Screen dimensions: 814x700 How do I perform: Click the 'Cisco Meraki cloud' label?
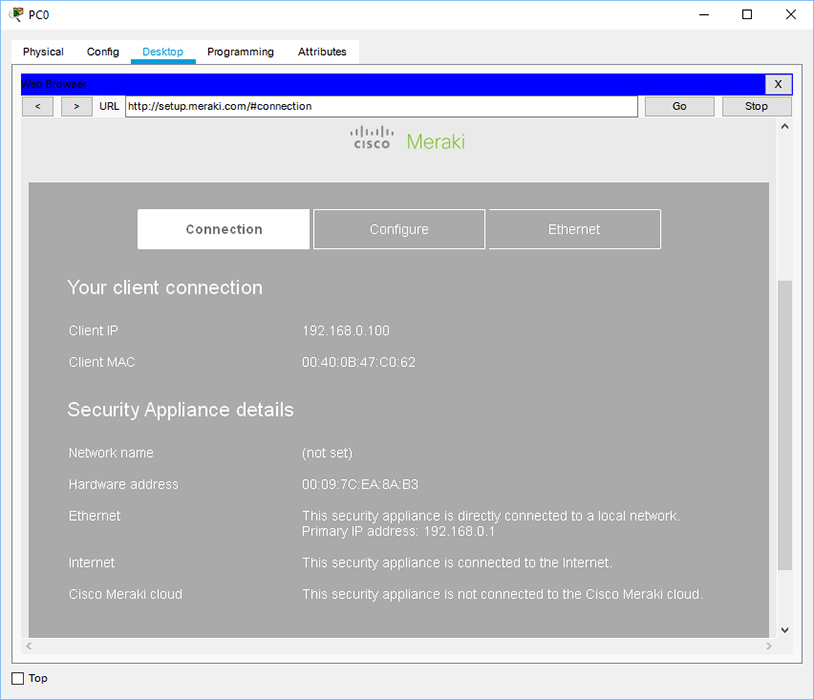(x=126, y=595)
